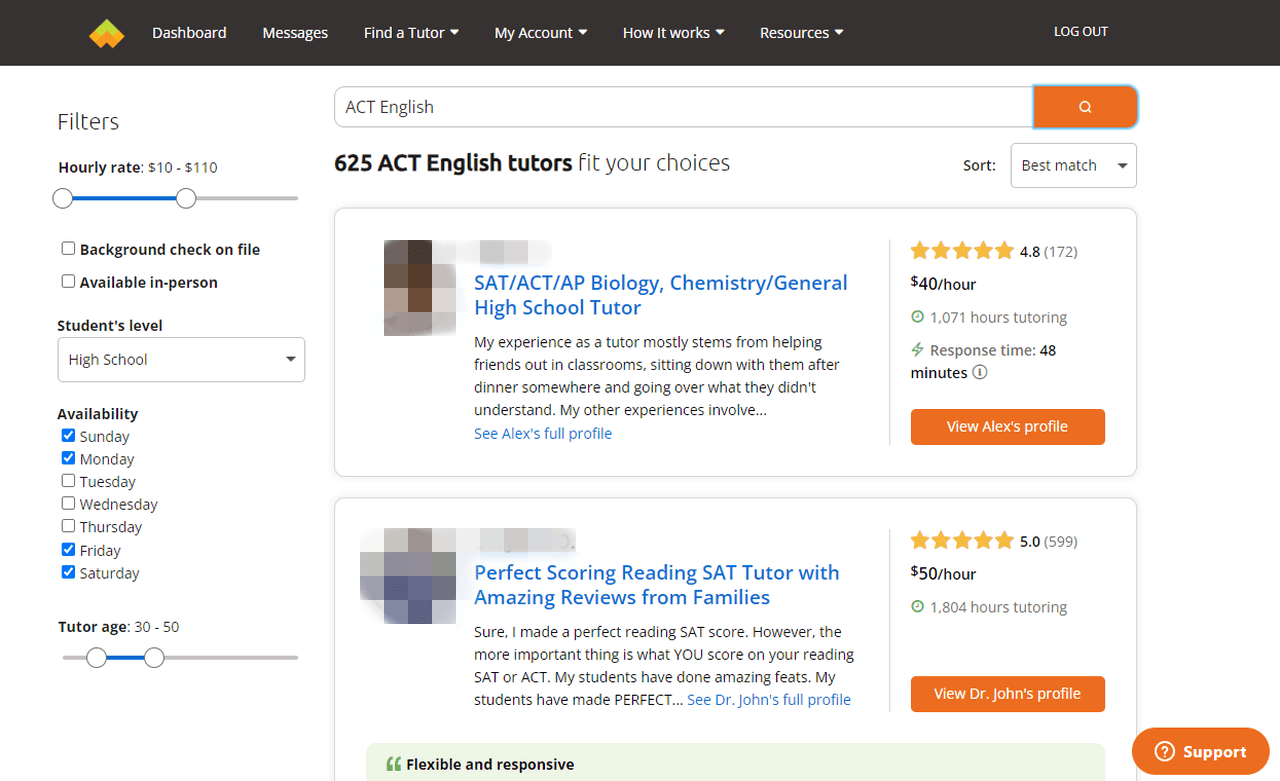1280x781 pixels.
Task: Click the orange site logo icon
Action: (x=106, y=32)
